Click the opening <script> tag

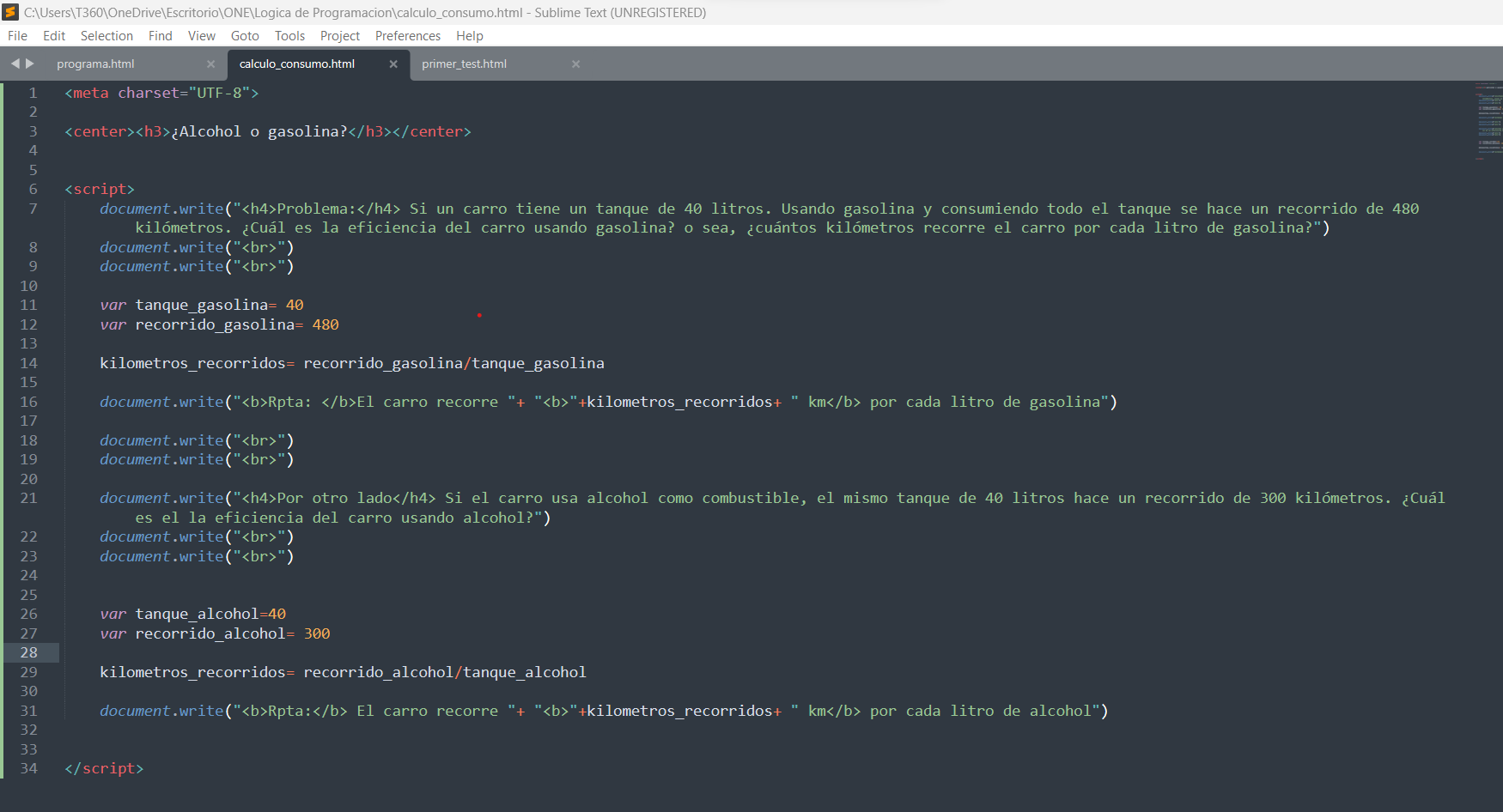tap(100, 189)
